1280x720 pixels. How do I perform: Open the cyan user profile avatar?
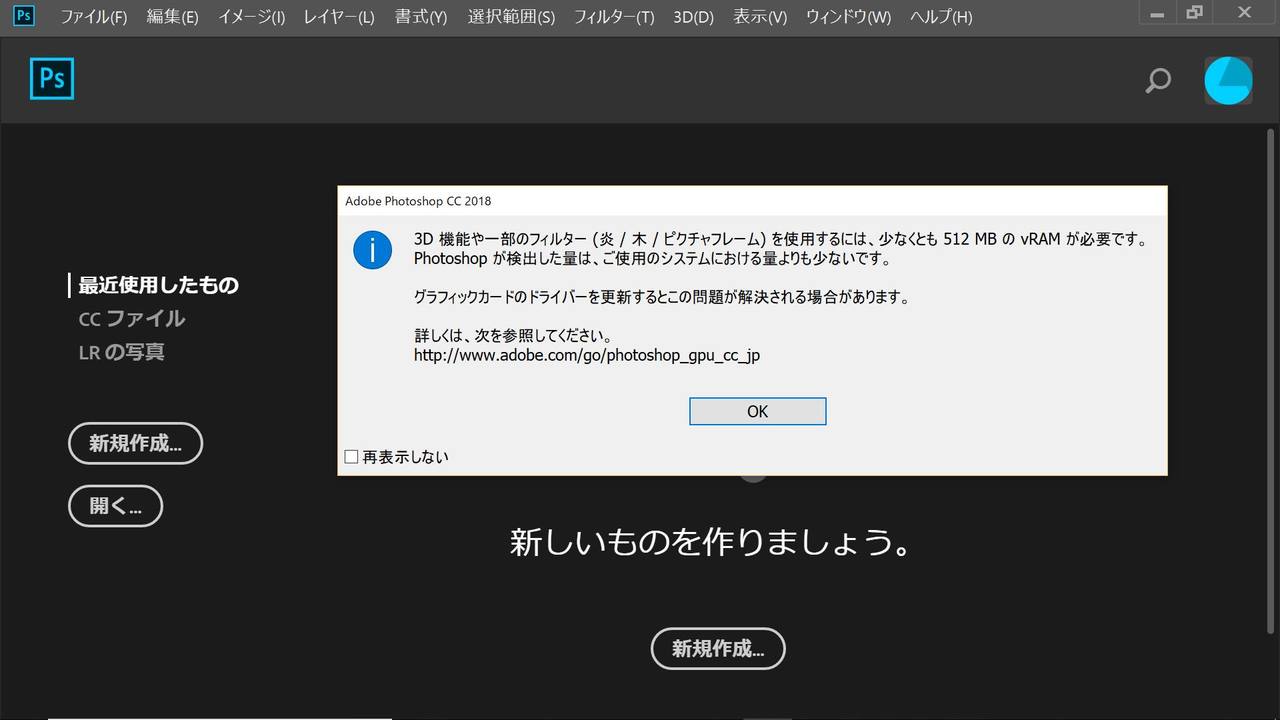click(x=1228, y=81)
